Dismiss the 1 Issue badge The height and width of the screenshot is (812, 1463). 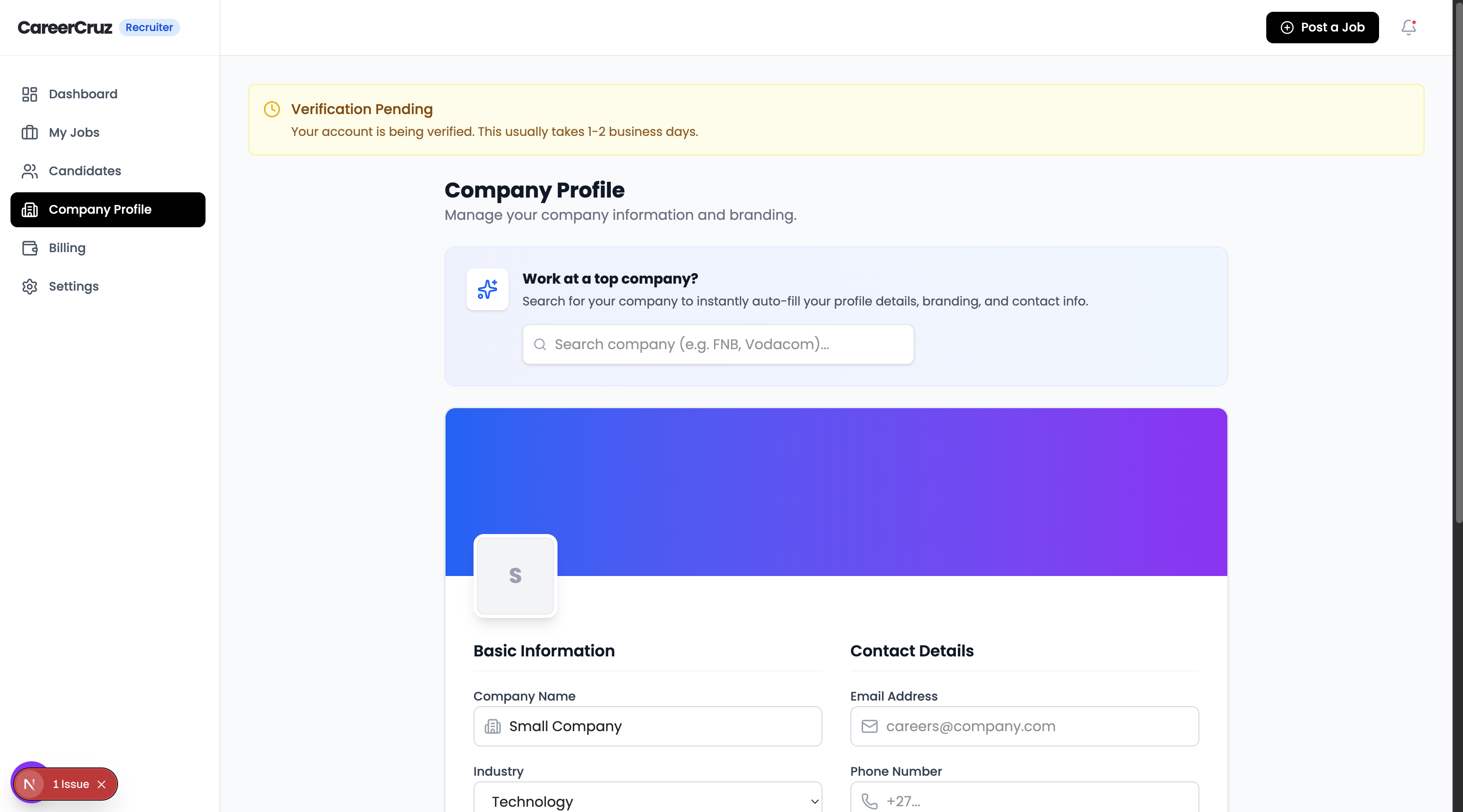pyautogui.click(x=102, y=784)
